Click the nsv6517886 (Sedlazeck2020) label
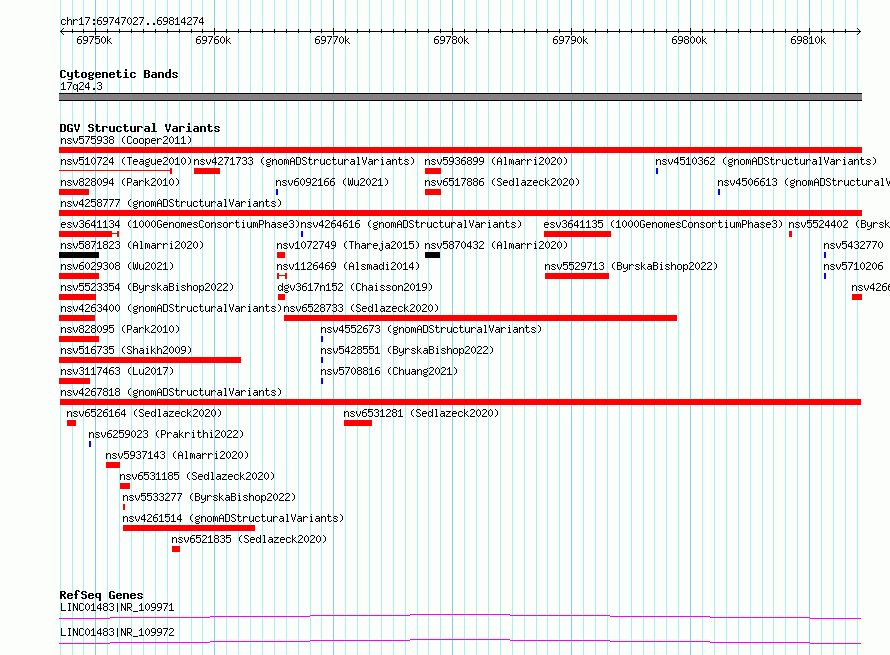The image size is (890, 655). pyautogui.click(x=502, y=182)
